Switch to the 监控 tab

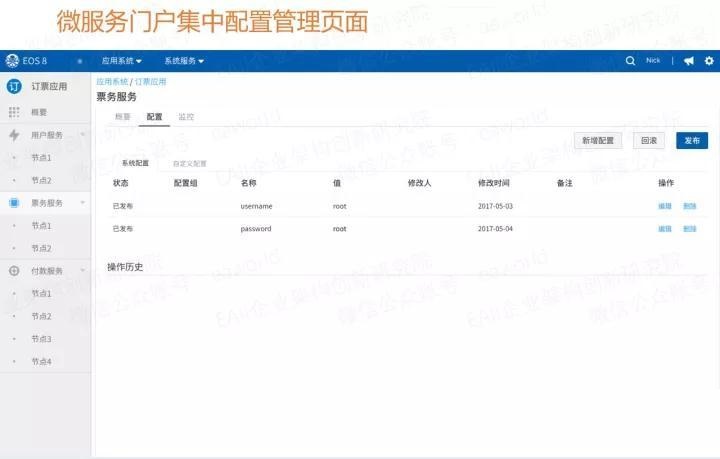tap(186, 117)
